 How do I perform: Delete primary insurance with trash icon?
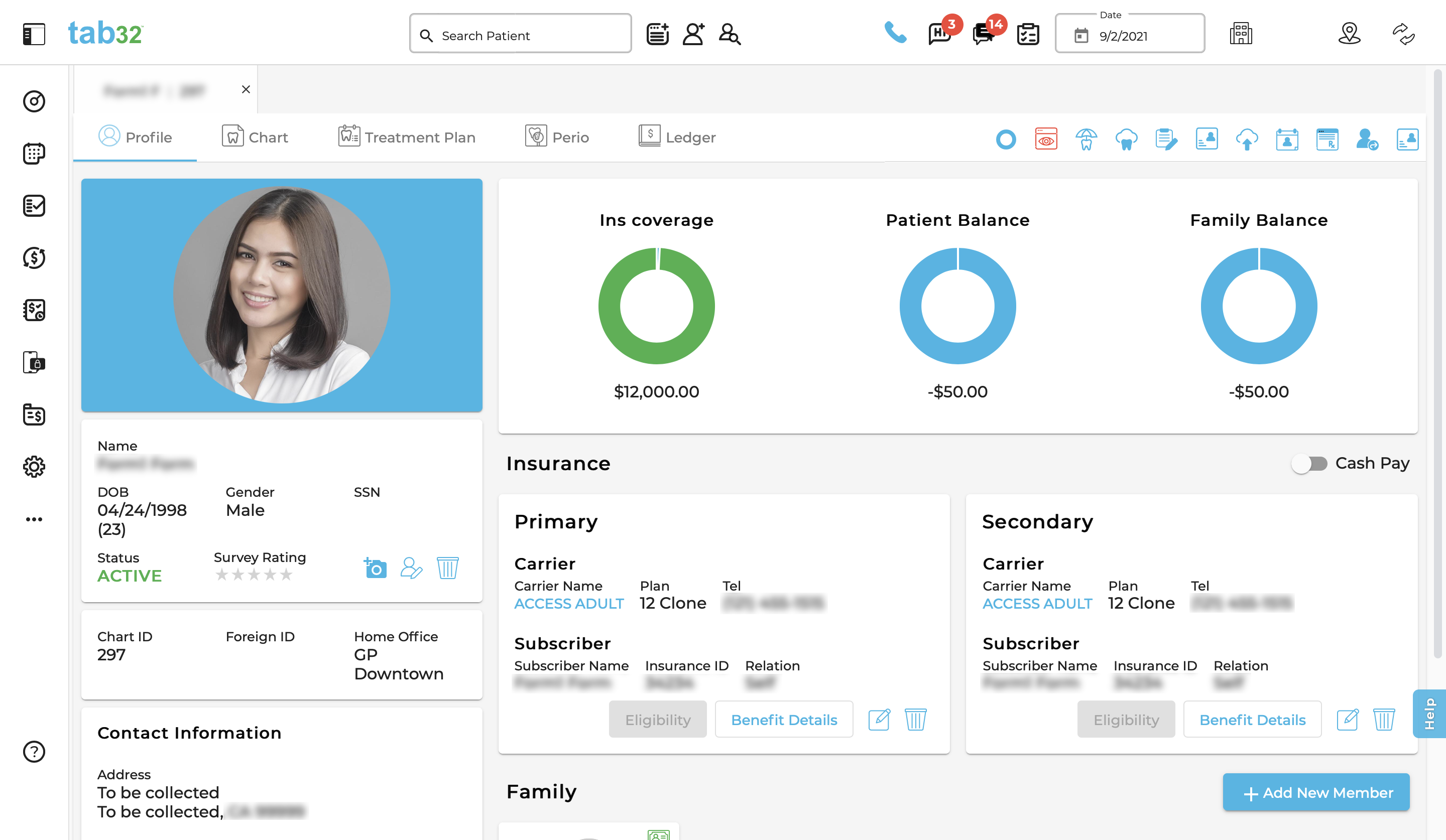pyautogui.click(x=915, y=719)
